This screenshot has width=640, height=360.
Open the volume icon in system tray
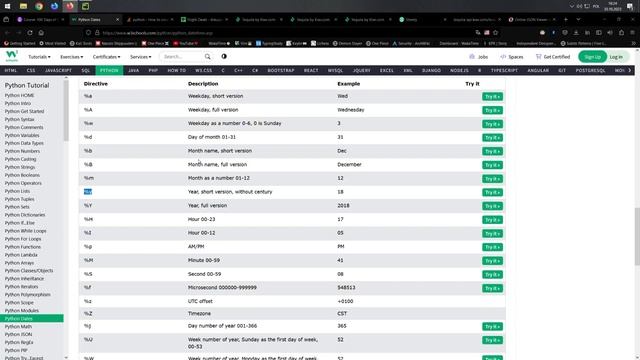click(580, 6)
